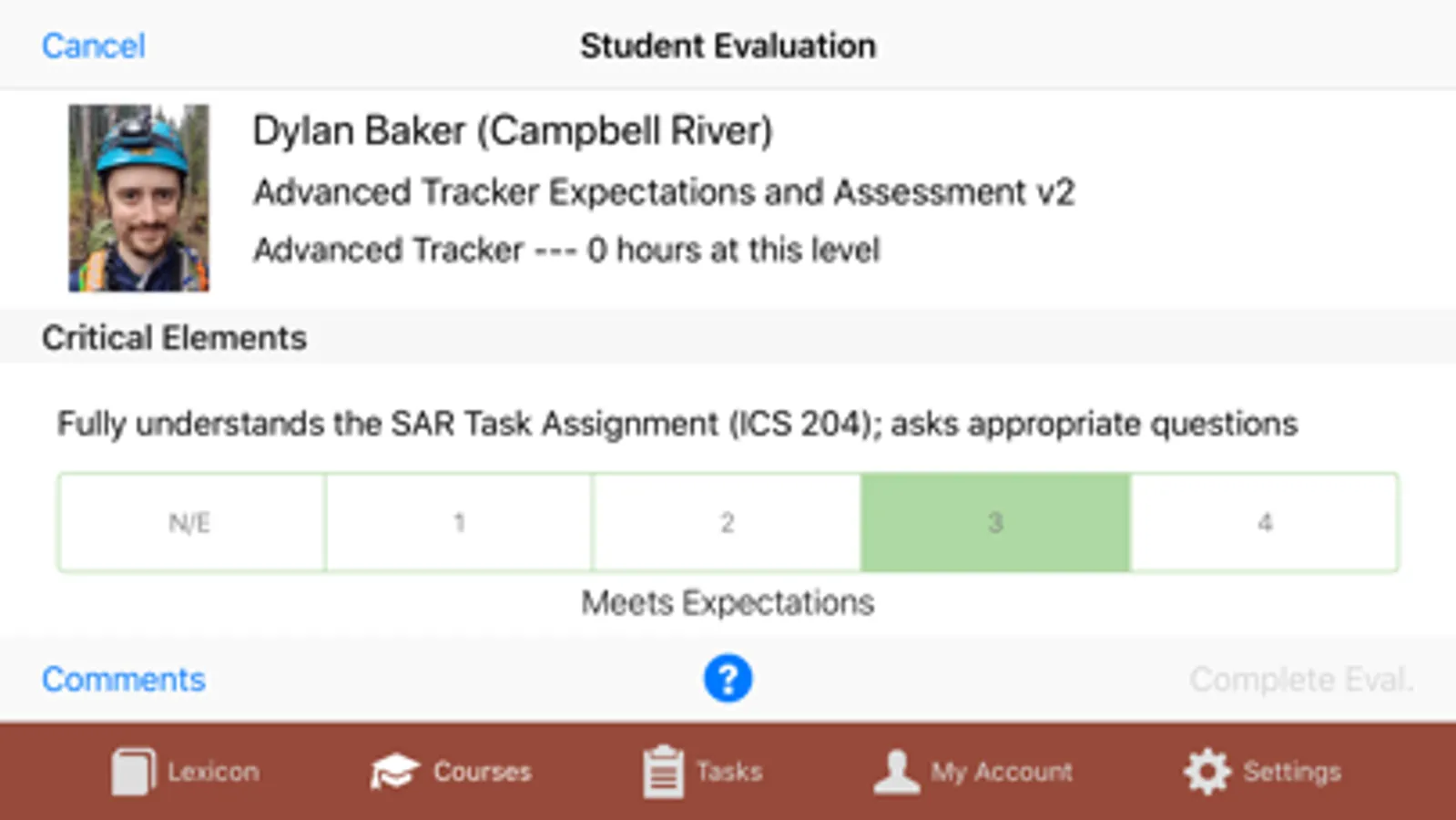Set rating to 4

click(1264, 522)
